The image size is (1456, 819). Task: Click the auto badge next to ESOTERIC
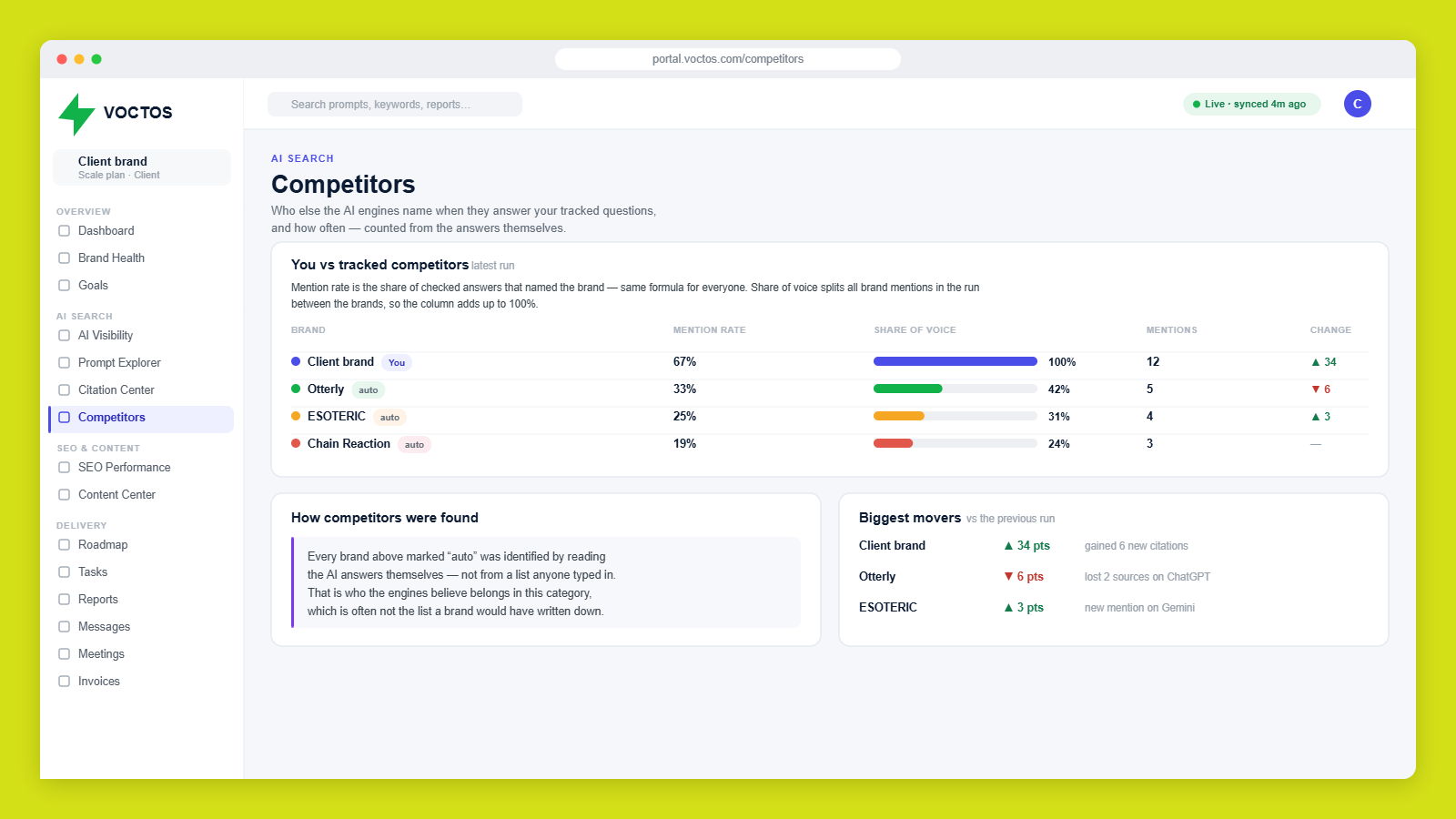point(389,418)
